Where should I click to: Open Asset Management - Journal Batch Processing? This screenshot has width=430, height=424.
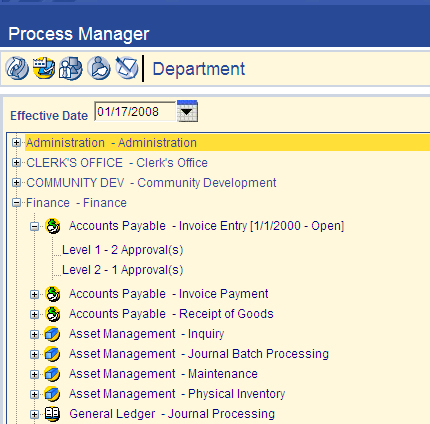point(199,354)
